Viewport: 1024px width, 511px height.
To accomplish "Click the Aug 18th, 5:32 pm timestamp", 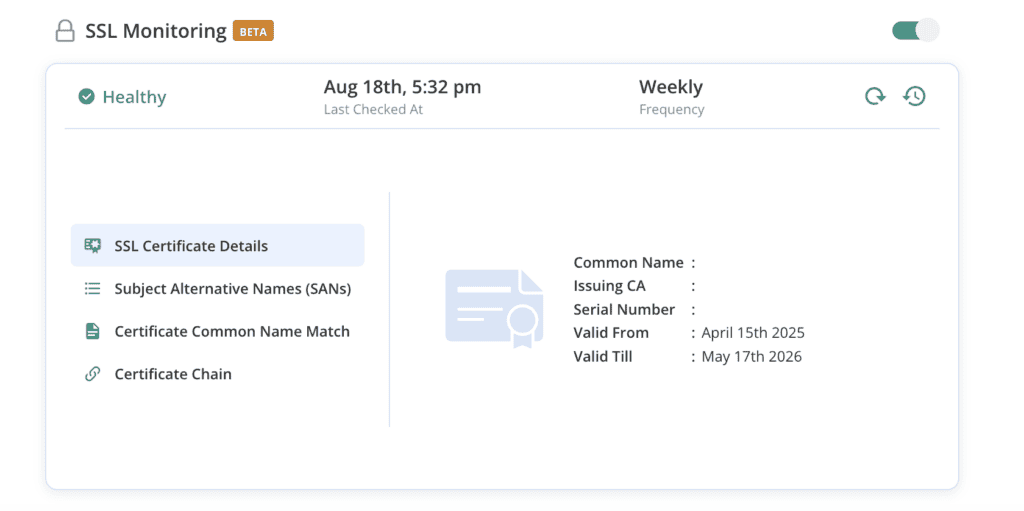I will [x=402, y=87].
